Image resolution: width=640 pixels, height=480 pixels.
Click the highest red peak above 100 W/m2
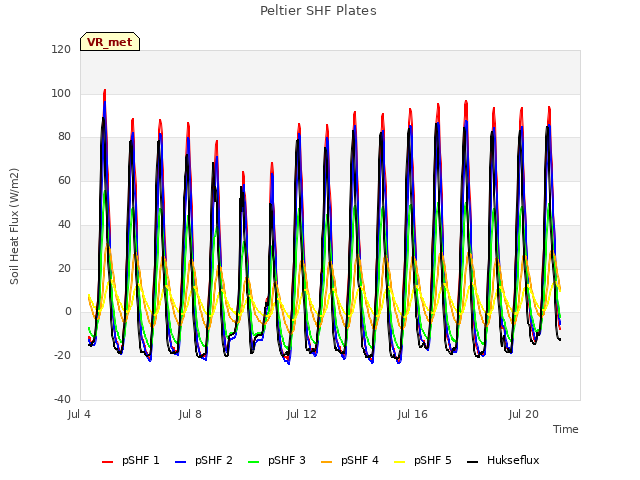tap(105, 90)
